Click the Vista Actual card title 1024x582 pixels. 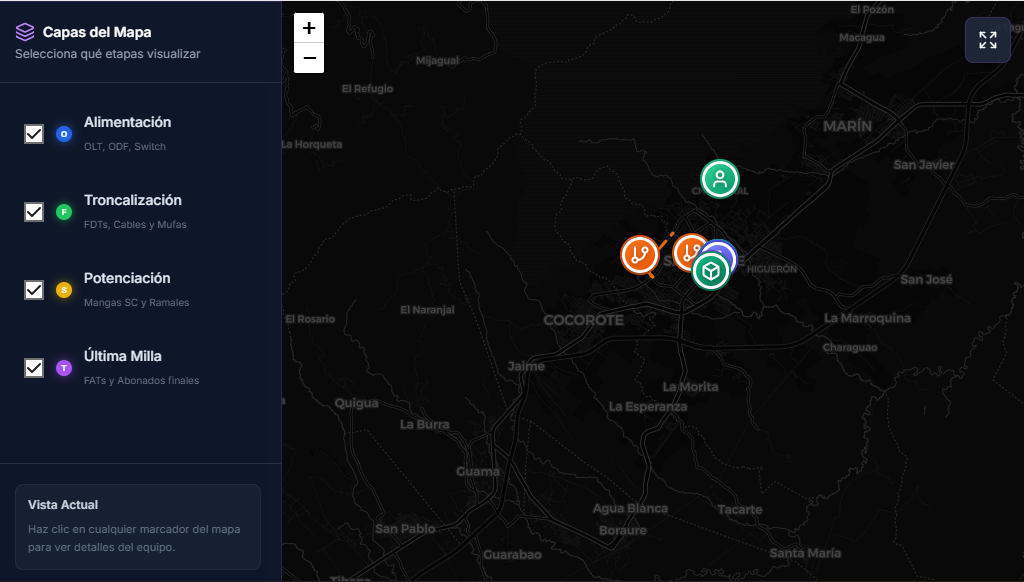(63, 505)
